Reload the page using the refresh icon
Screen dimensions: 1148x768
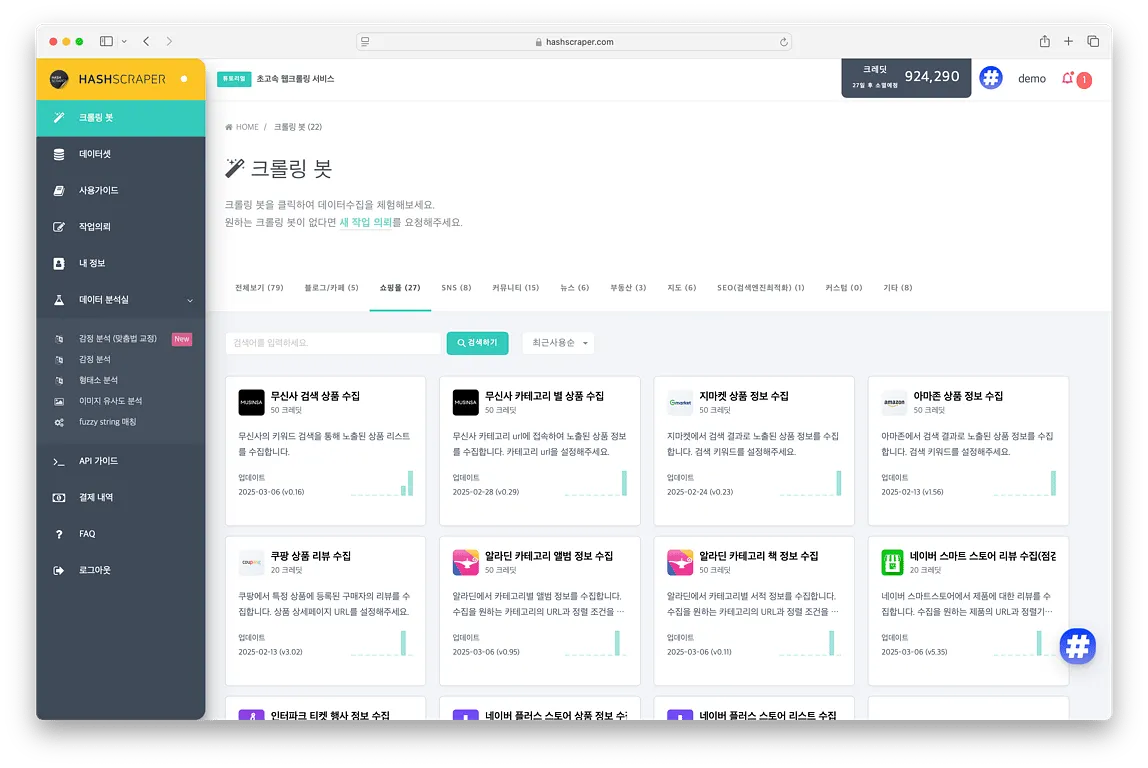783,42
